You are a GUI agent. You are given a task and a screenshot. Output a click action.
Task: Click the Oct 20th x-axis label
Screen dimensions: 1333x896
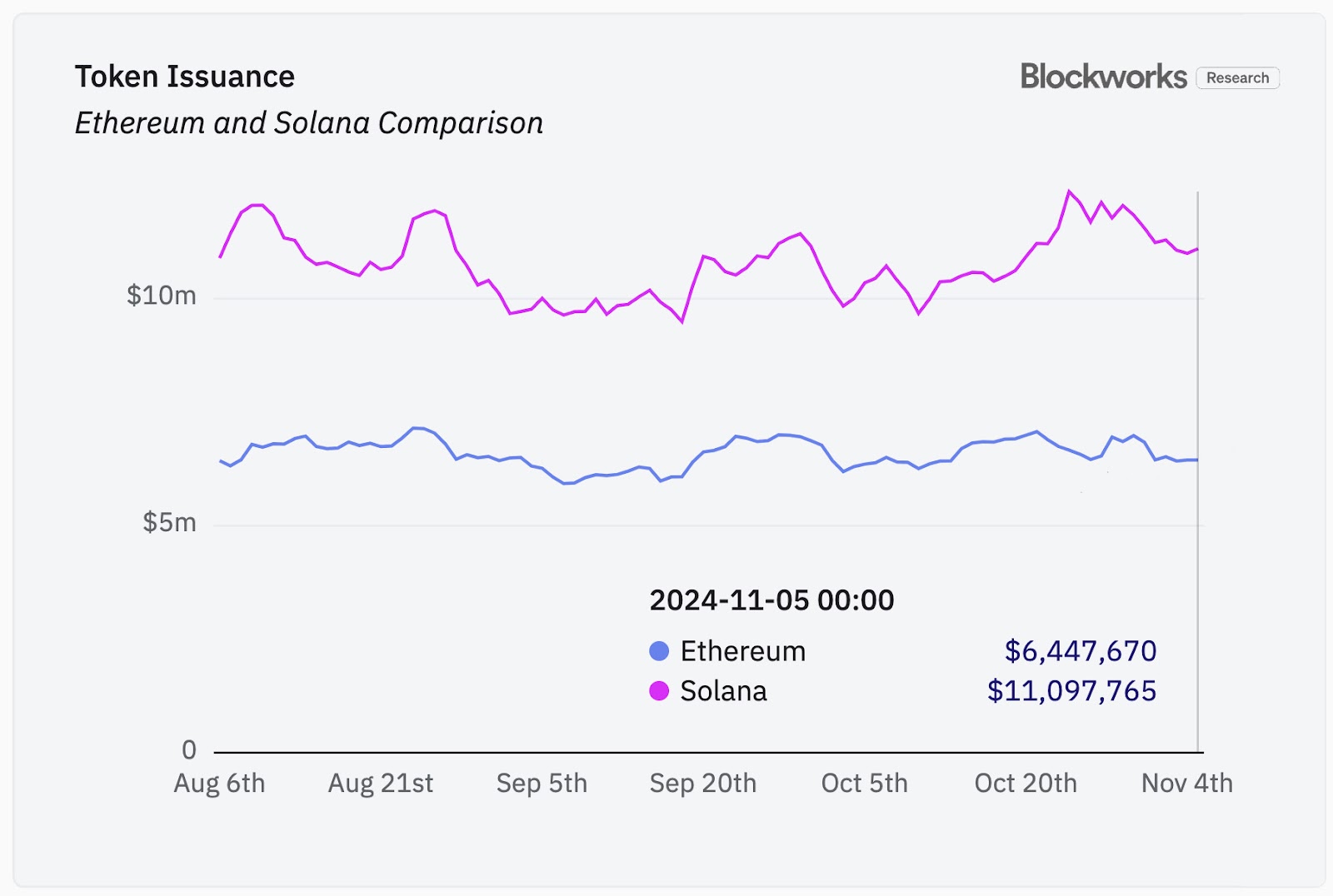coord(1026,784)
